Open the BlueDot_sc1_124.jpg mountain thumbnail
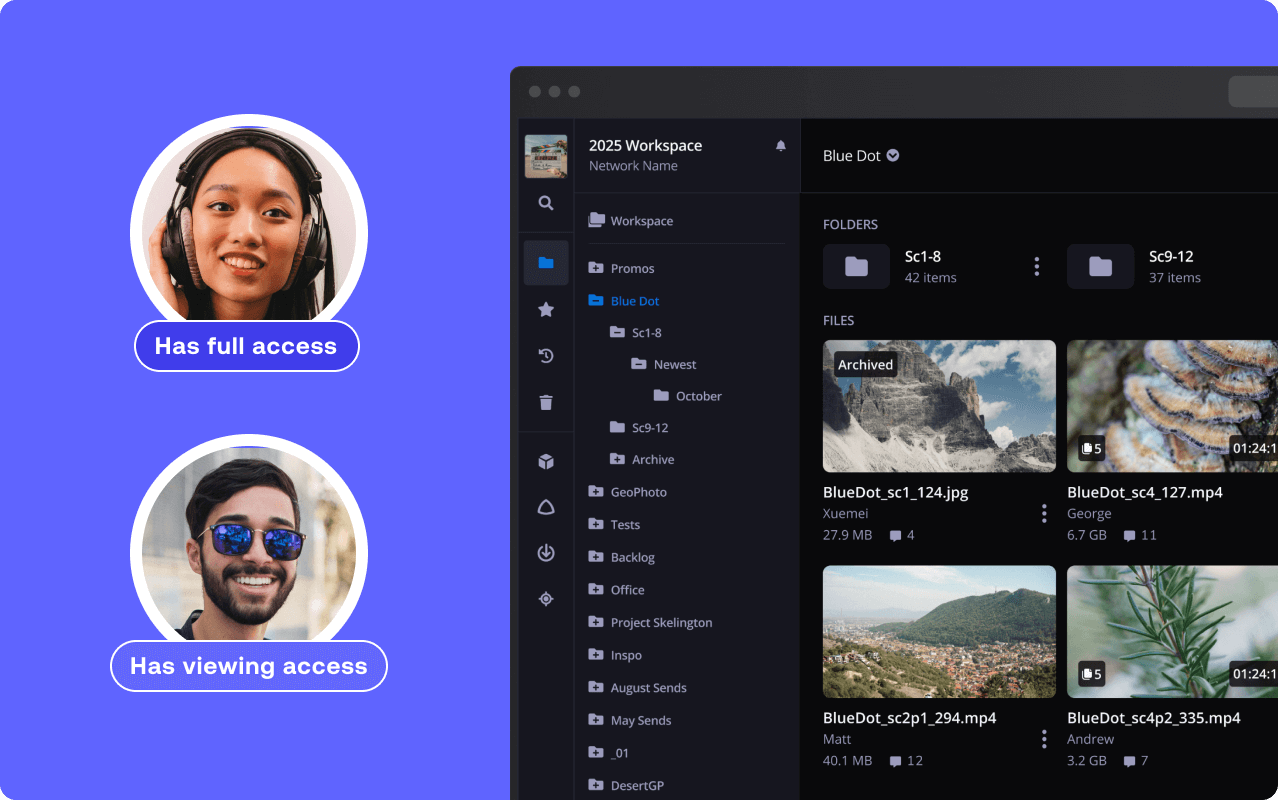The height and width of the screenshot is (800, 1278). point(939,406)
